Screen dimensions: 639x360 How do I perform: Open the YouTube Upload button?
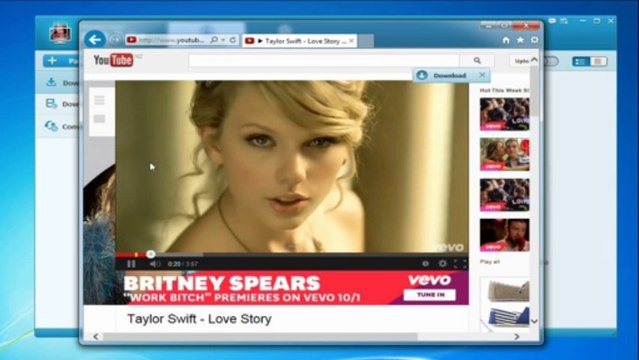click(x=521, y=61)
